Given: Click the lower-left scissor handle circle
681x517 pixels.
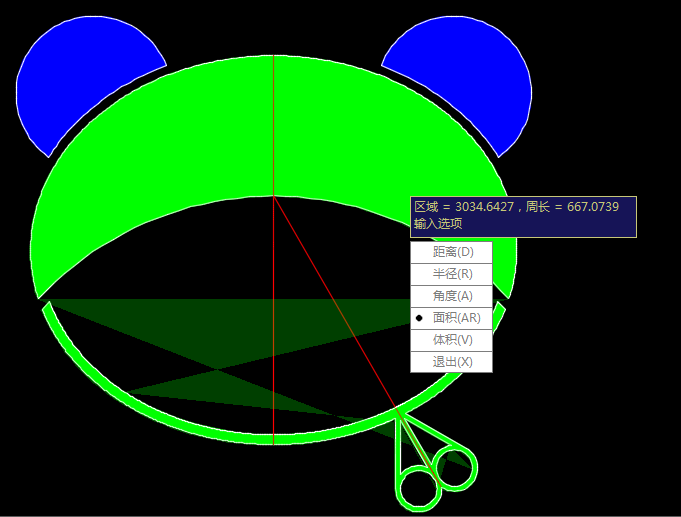Looking at the screenshot, I should click(x=418, y=489).
